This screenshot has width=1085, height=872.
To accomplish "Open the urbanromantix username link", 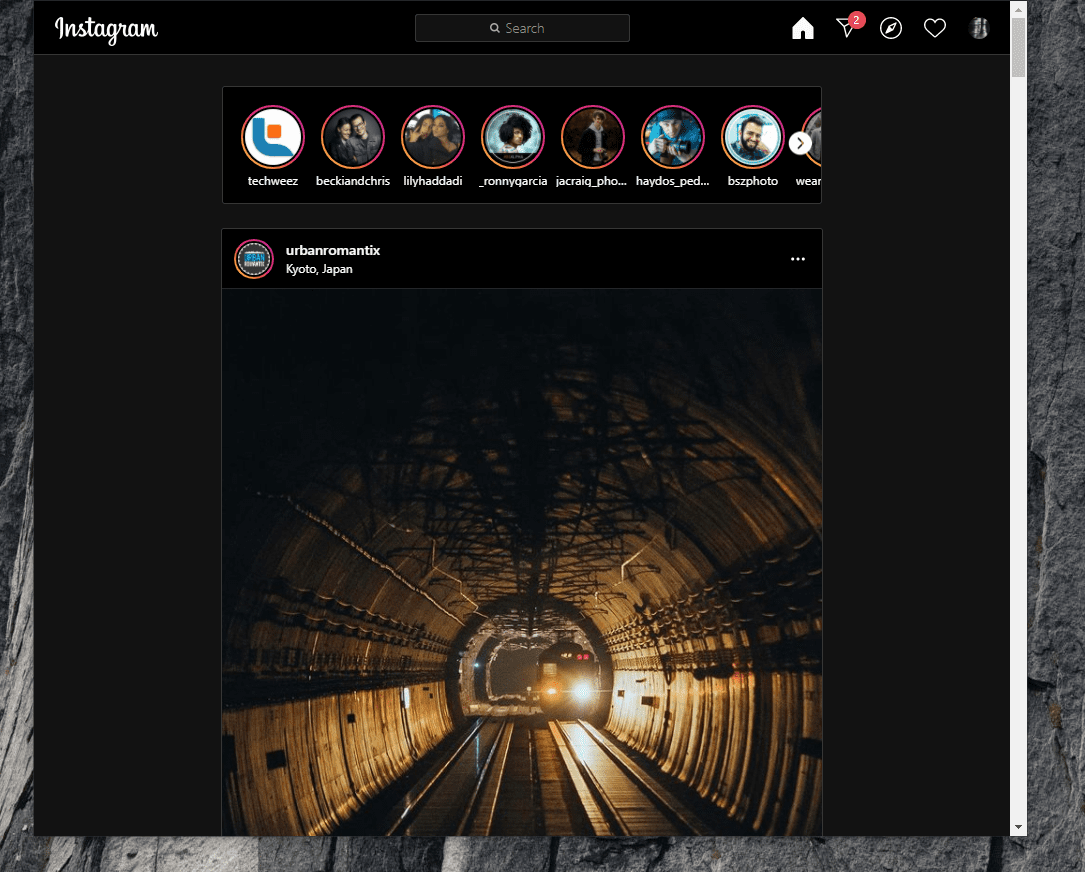I will click(332, 249).
